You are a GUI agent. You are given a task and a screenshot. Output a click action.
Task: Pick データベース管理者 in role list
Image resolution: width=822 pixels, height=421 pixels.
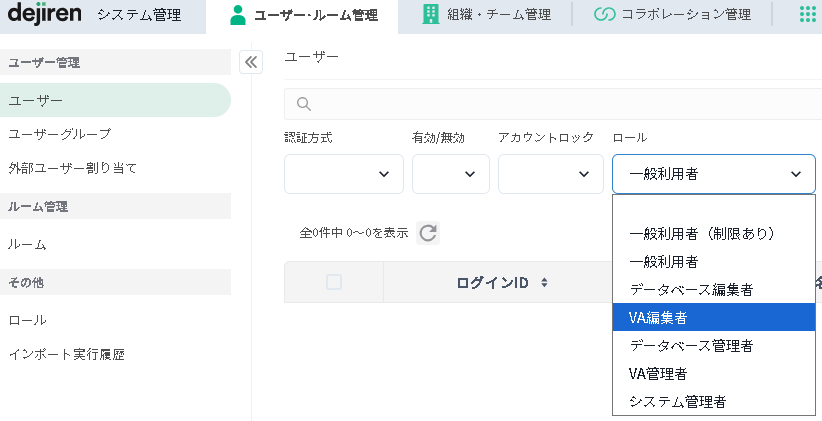[x=713, y=345]
